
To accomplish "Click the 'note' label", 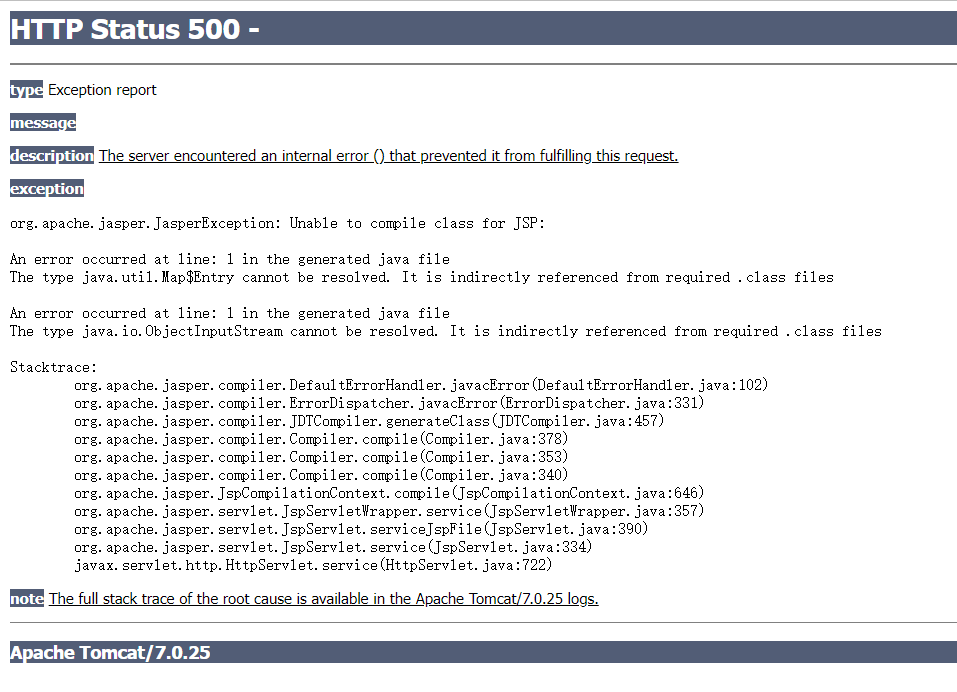I will tap(27, 599).
